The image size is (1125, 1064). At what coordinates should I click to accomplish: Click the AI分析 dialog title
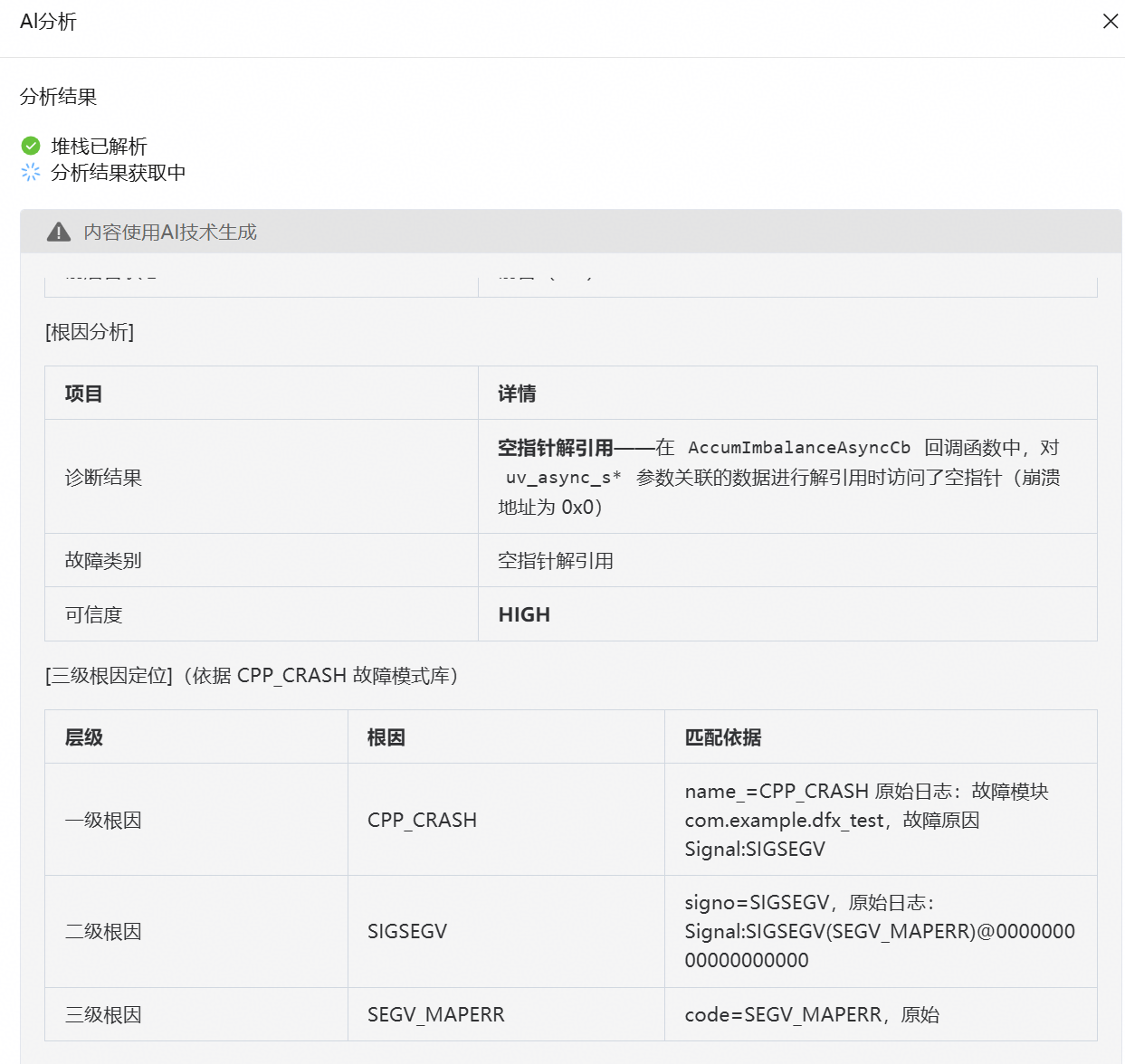pos(48,22)
